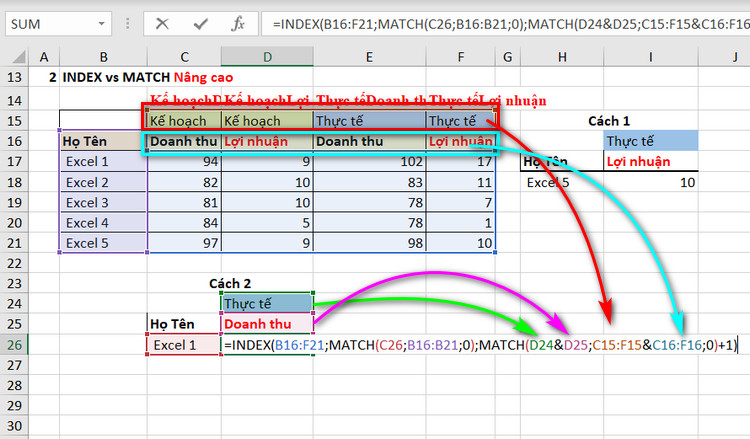This screenshot has height=439, width=750.
Task: Click cell with value 17
Action: [x=460, y=162]
